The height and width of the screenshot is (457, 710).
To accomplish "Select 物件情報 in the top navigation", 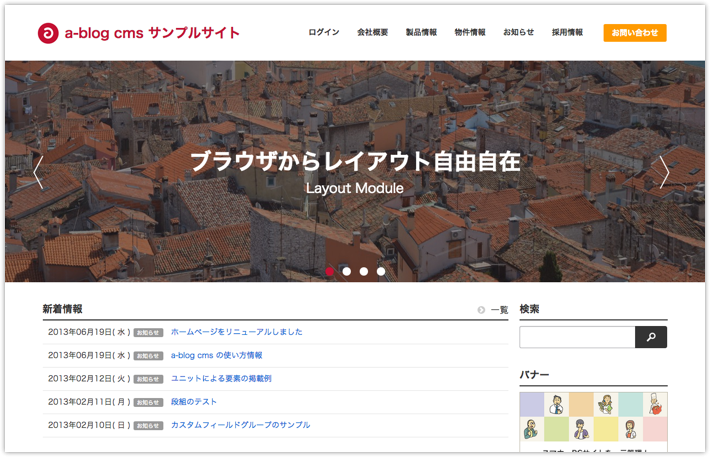I will tap(470, 33).
